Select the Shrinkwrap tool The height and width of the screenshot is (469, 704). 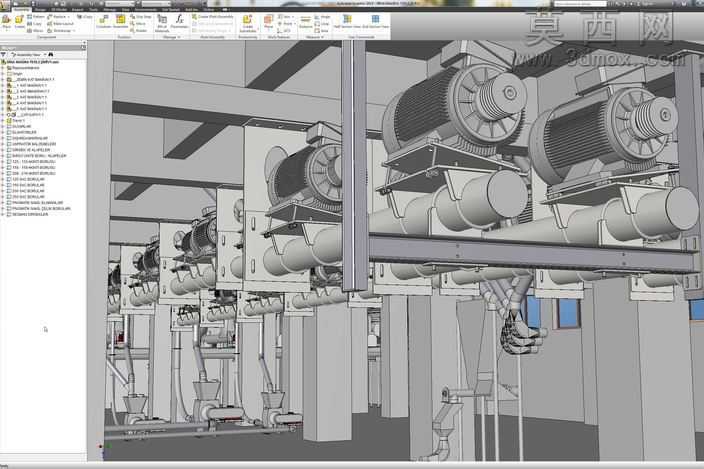(x=60, y=31)
